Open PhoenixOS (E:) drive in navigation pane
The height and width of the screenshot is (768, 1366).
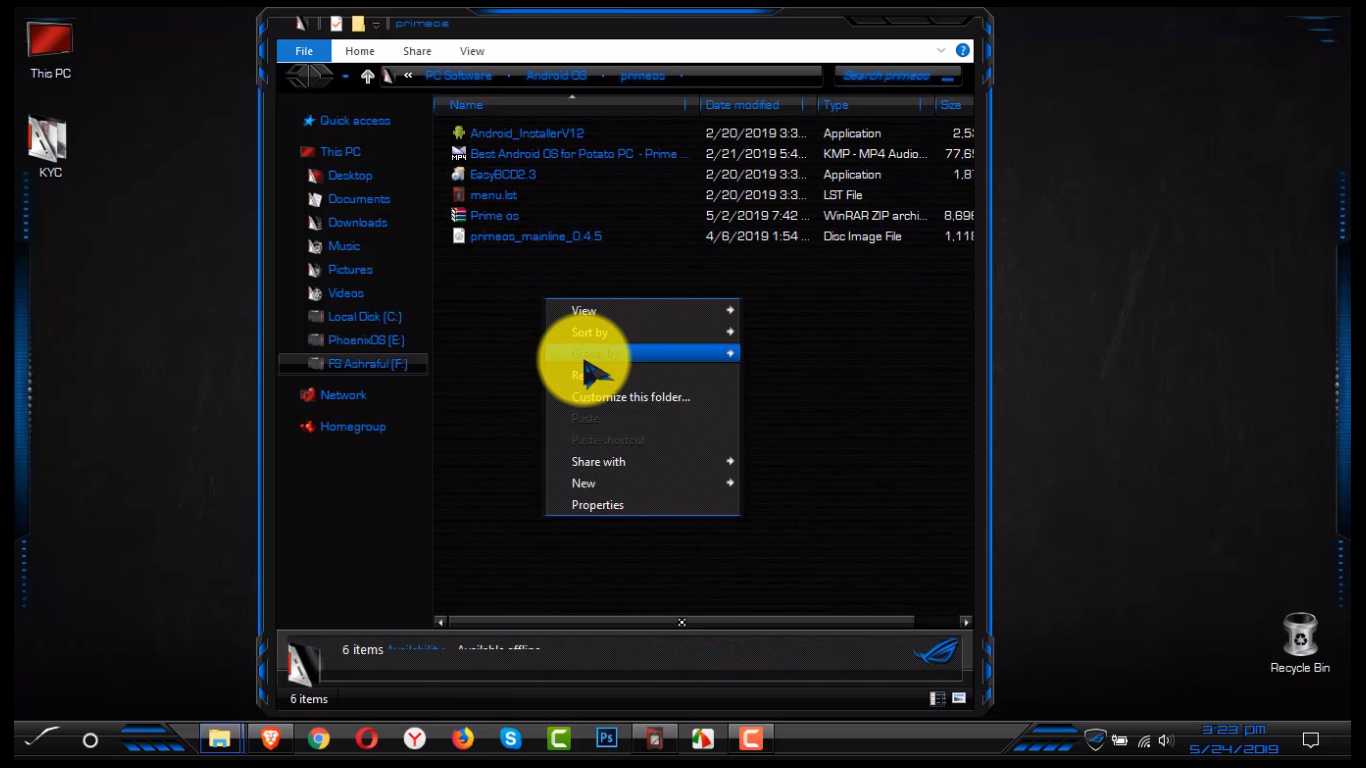(x=366, y=340)
